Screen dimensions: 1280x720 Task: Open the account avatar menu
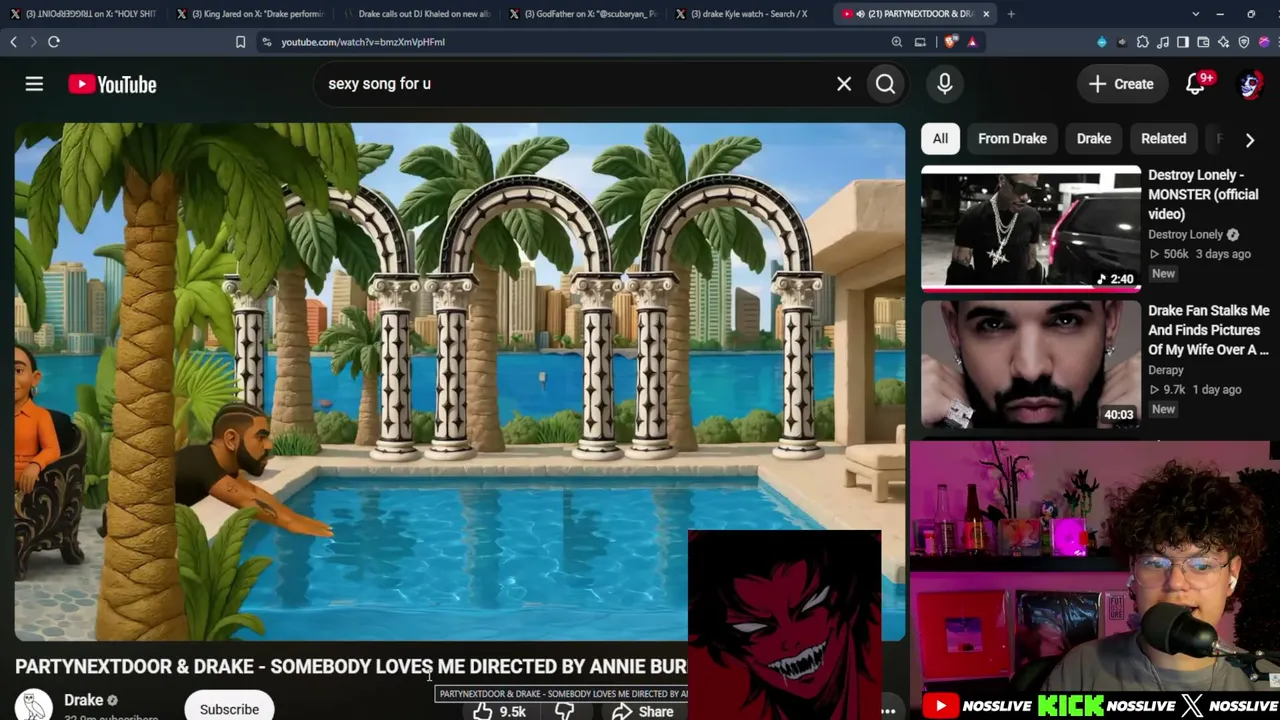[x=1250, y=84]
